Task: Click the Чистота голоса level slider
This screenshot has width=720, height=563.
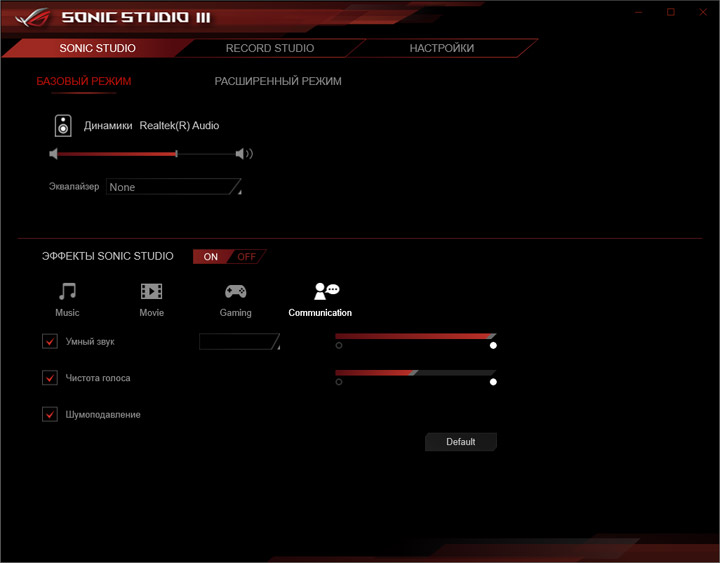Action: point(416,372)
